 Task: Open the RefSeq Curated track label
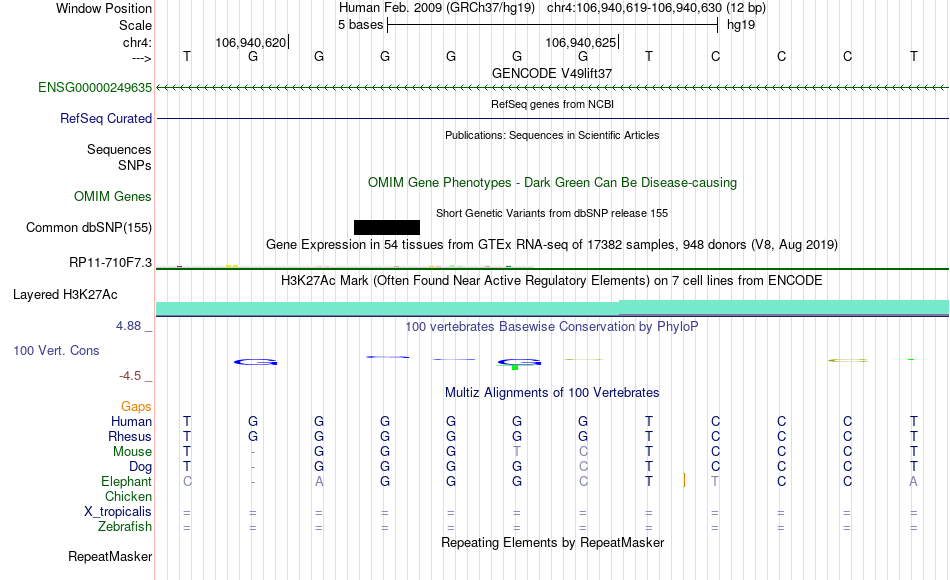click(105, 118)
